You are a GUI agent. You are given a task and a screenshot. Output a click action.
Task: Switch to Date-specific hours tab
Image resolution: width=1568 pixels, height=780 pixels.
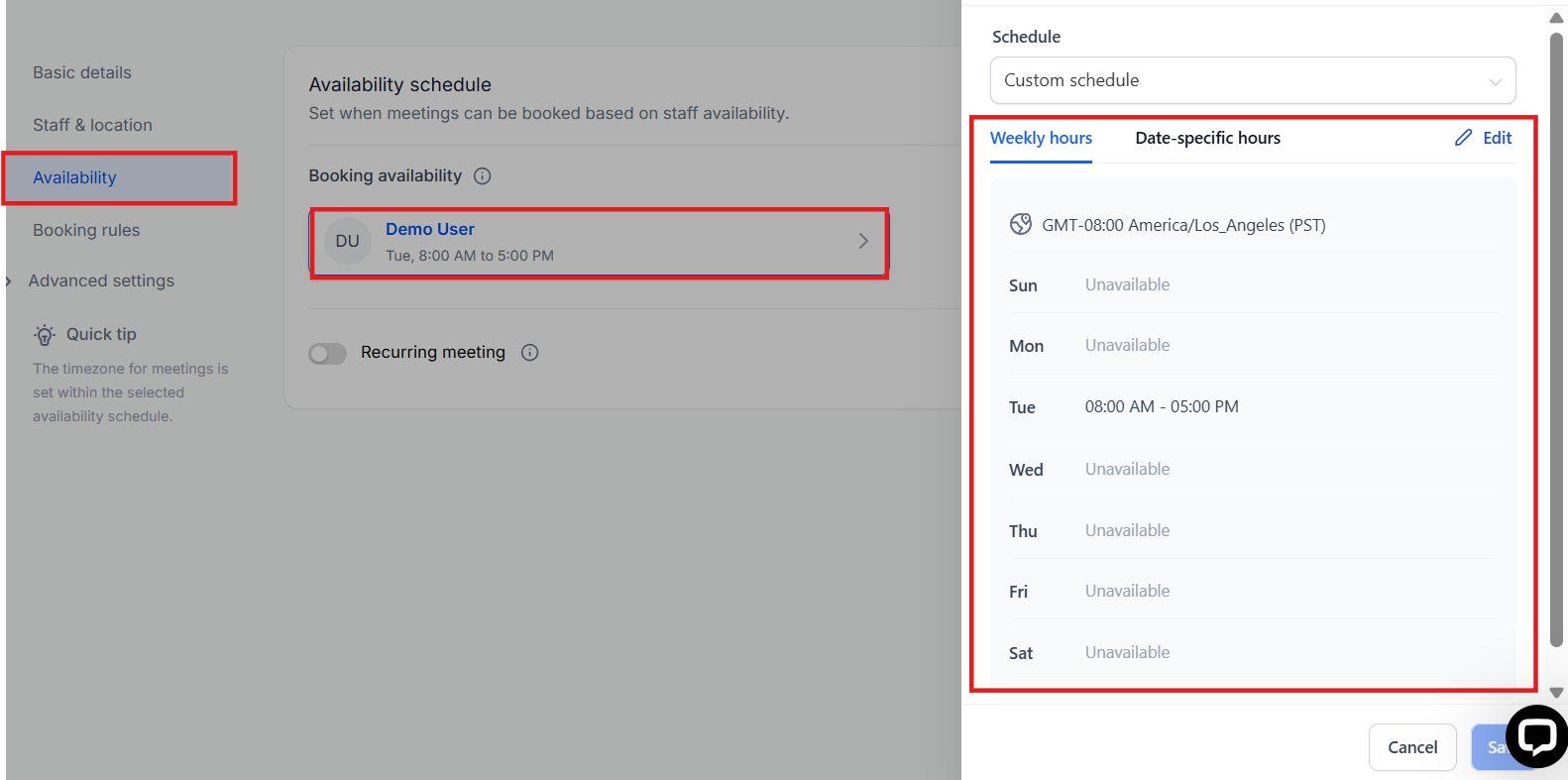click(1207, 138)
